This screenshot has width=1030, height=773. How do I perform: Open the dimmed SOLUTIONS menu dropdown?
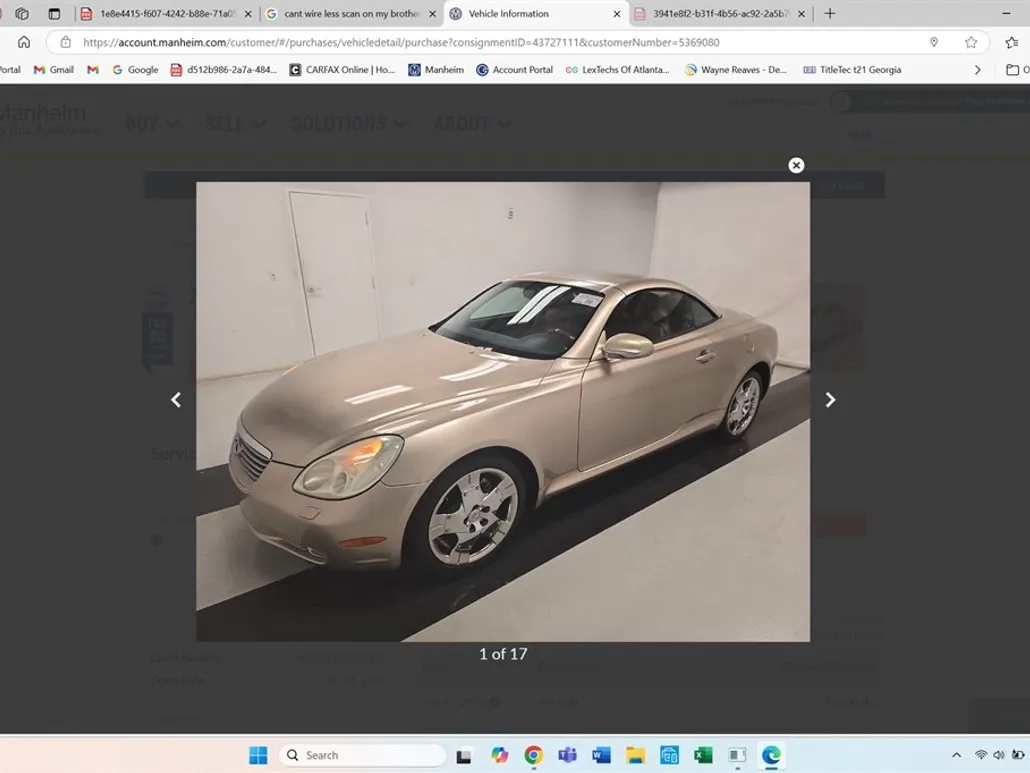(349, 123)
